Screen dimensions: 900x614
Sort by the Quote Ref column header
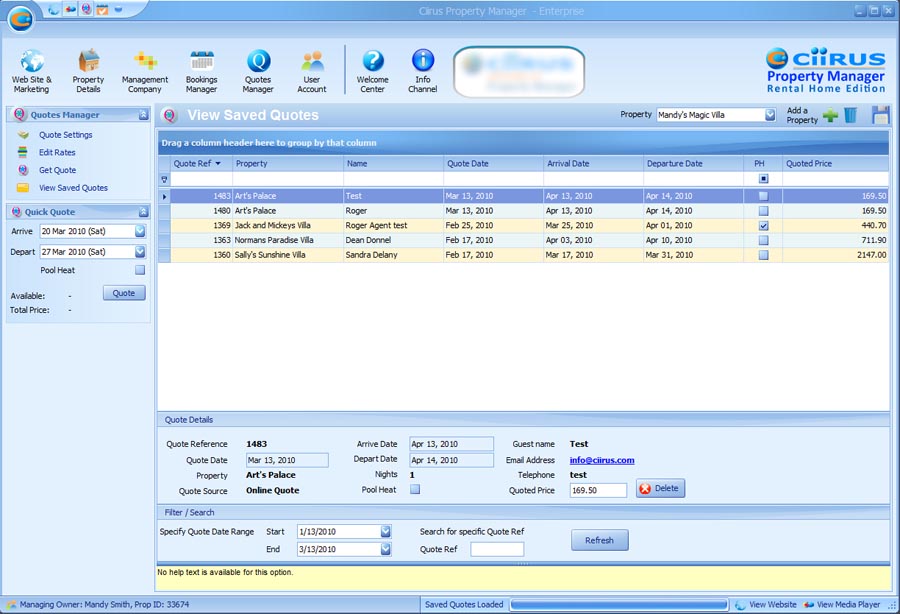pos(201,164)
